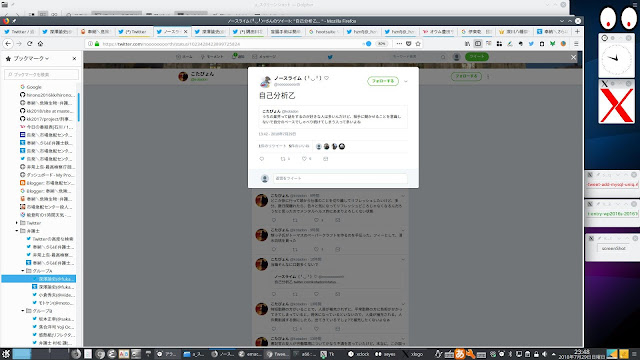Open the tweet's more-options chevron in dialog
This screenshot has height=360, width=640.
click(406, 81)
